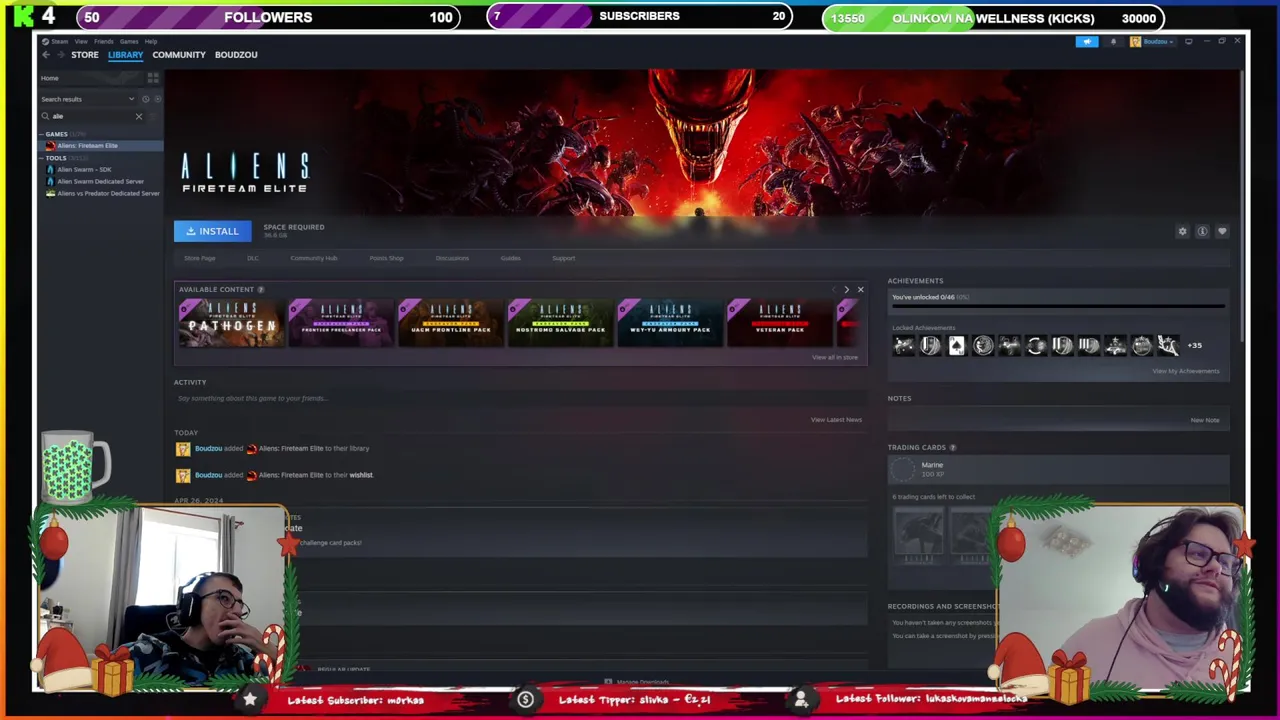Click Trading Cards help question mark
The height and width of the screenshot is (720, 1280).
[x=952, y=448]
